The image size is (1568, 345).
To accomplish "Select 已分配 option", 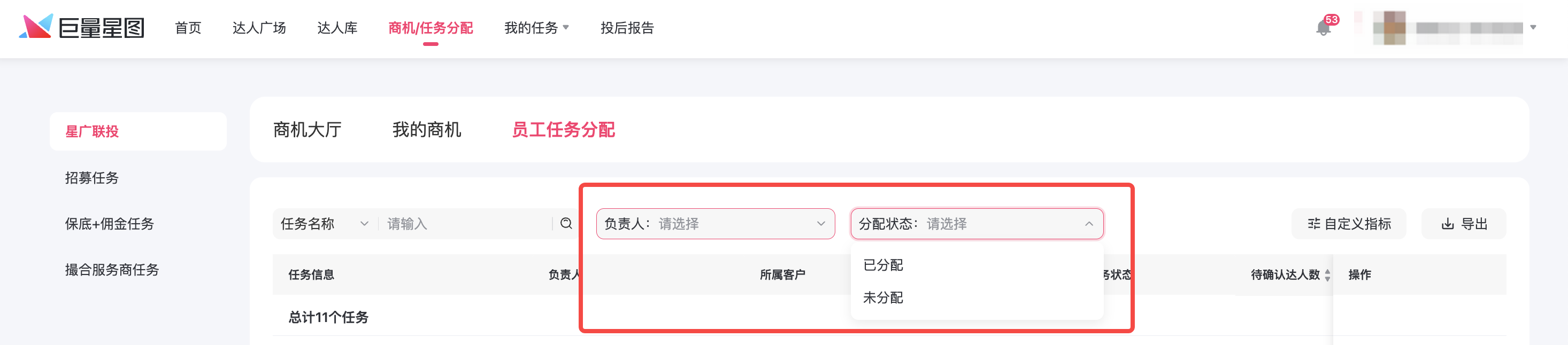I will coord(883,265).
